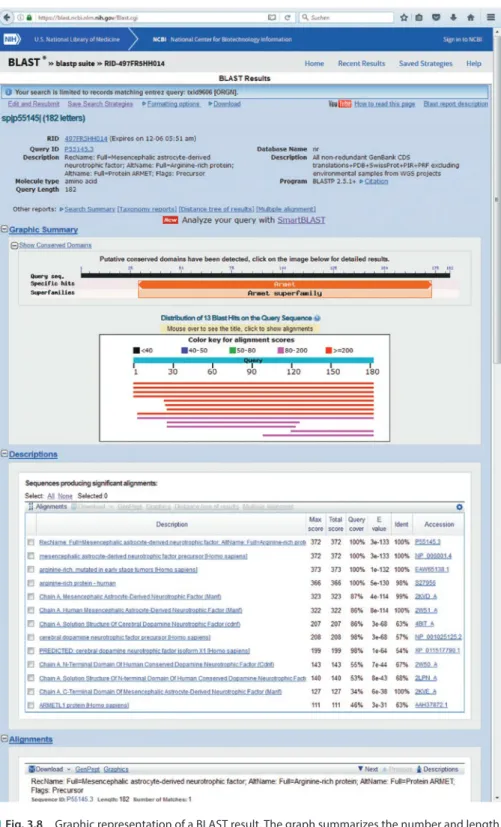Open Recent Results in the BLAST menu
Screen dimensions: 501x827
(361, 63)
